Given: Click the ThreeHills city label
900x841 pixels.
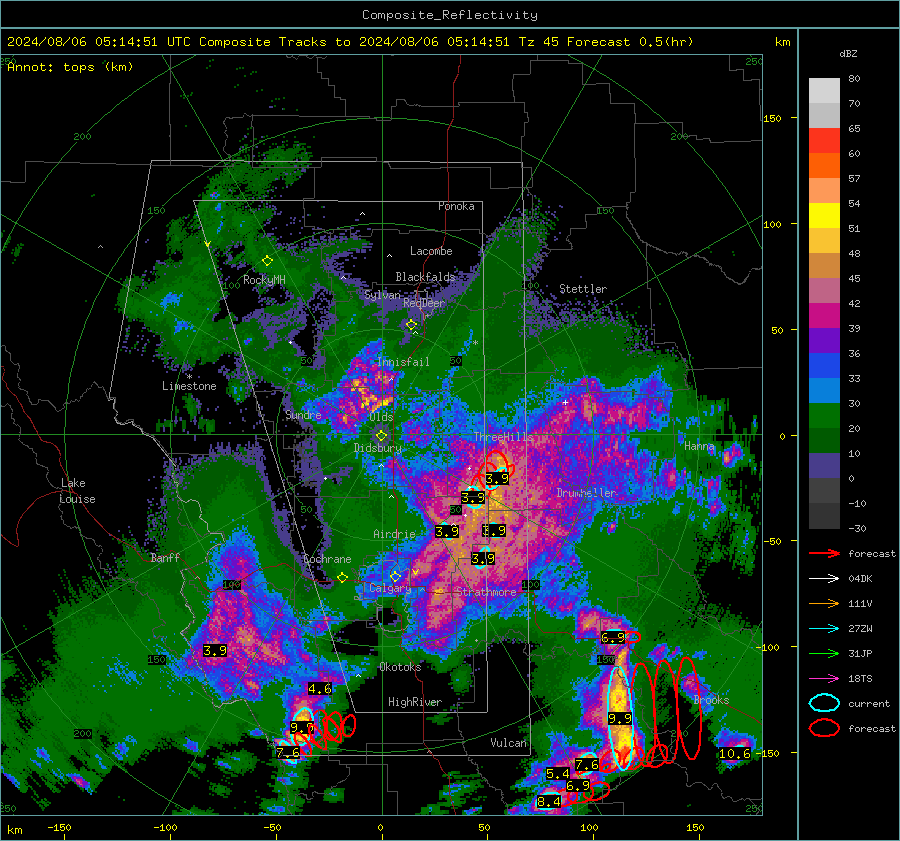Looking at the screenshot, I should [x=503, y=437].
